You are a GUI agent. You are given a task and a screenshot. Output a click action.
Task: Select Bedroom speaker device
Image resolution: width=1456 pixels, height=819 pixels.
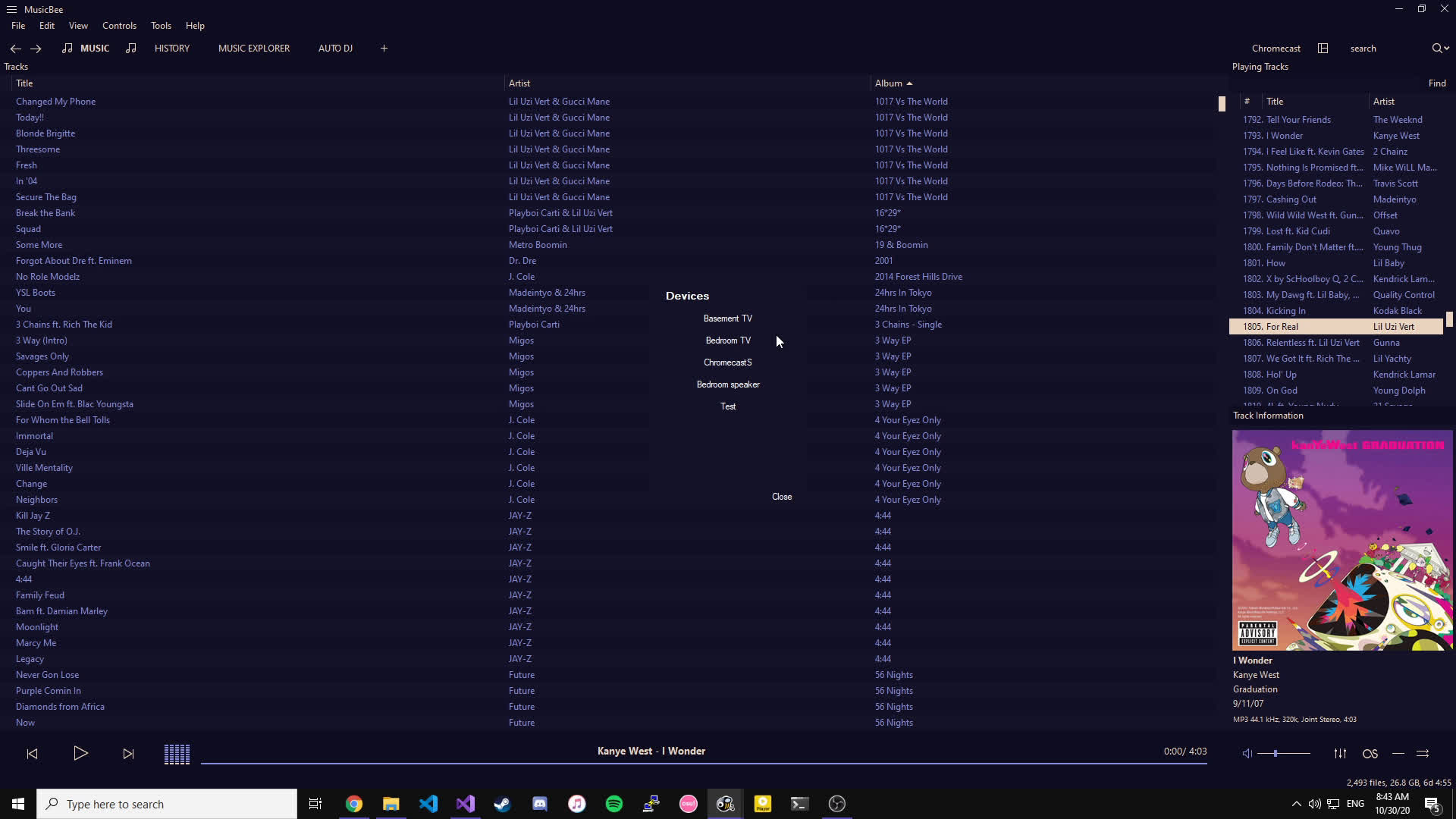pyautogui.click(x=727, y=384)
